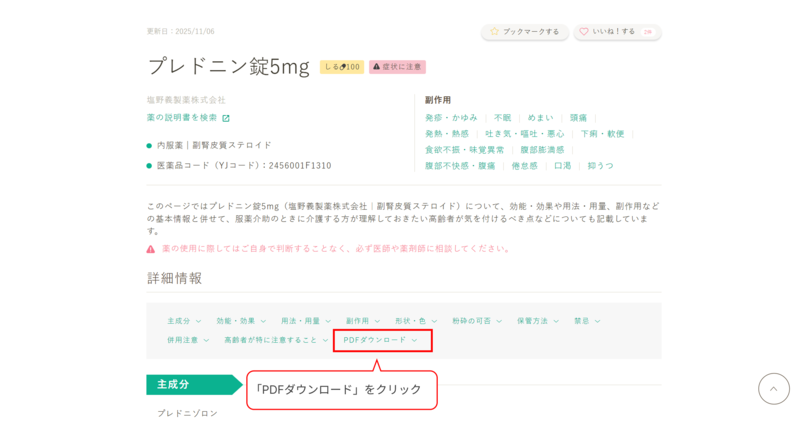Jump to 高齢者が特に注意すること section
Screen dimensions: 800x441
[x=276, y=340]
